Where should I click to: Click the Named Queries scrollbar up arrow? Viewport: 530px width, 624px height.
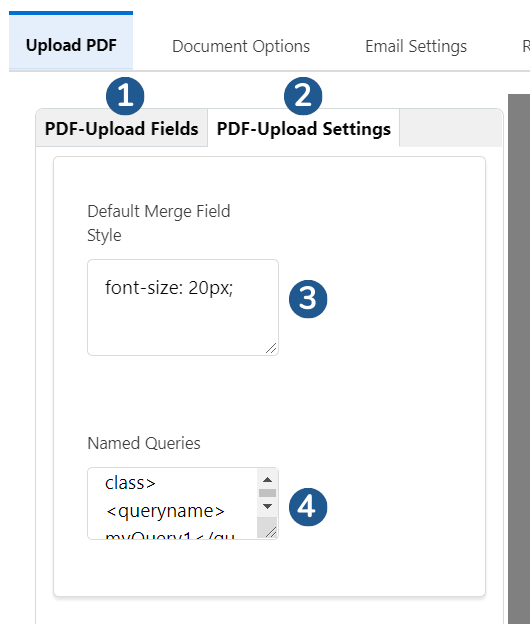pos(267,480)
